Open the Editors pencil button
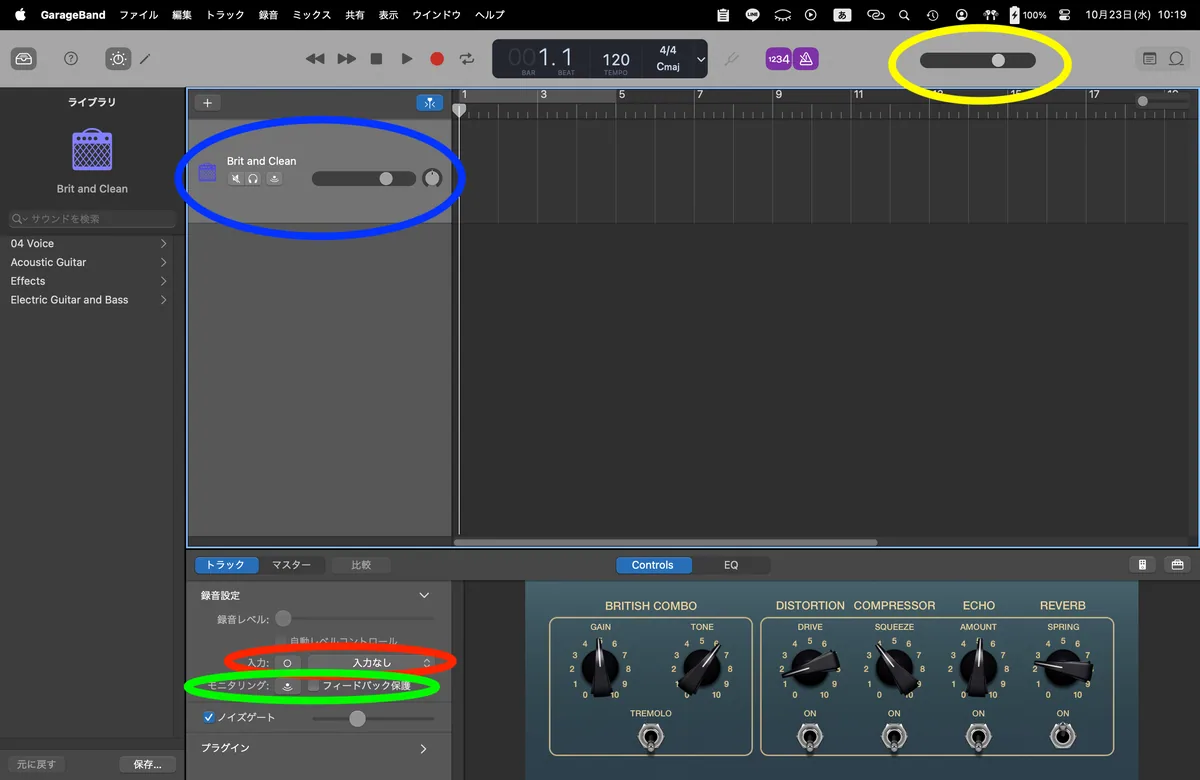This screenshot has height=780, width=1200. point(145,59)
